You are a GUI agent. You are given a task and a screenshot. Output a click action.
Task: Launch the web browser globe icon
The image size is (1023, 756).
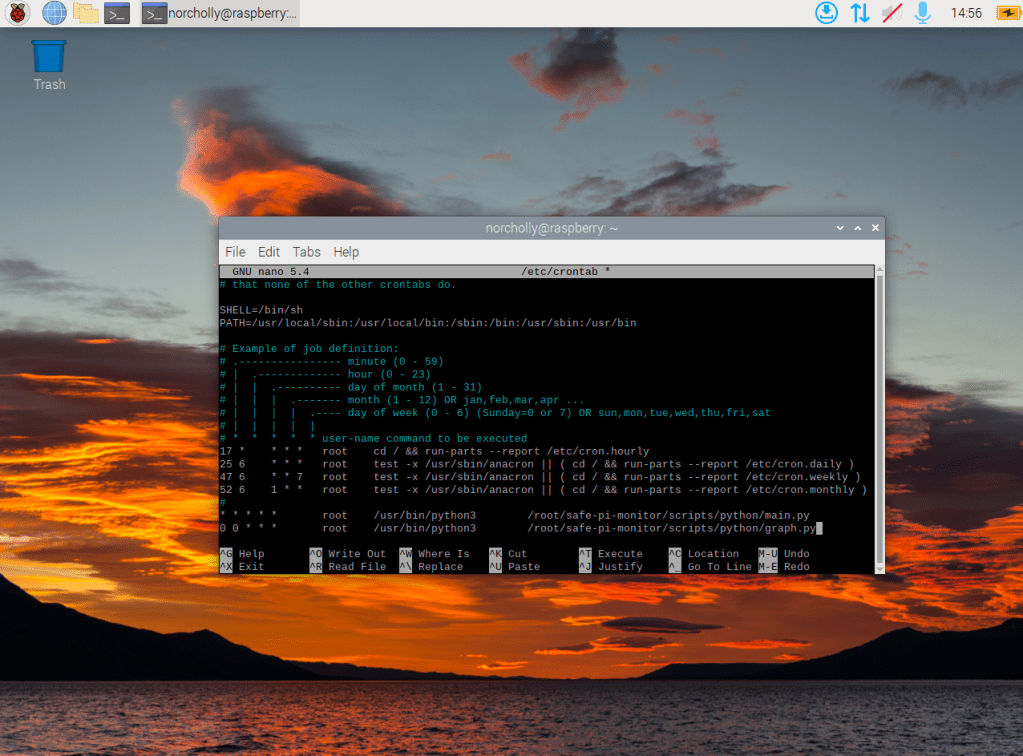(x=53, y=13)
